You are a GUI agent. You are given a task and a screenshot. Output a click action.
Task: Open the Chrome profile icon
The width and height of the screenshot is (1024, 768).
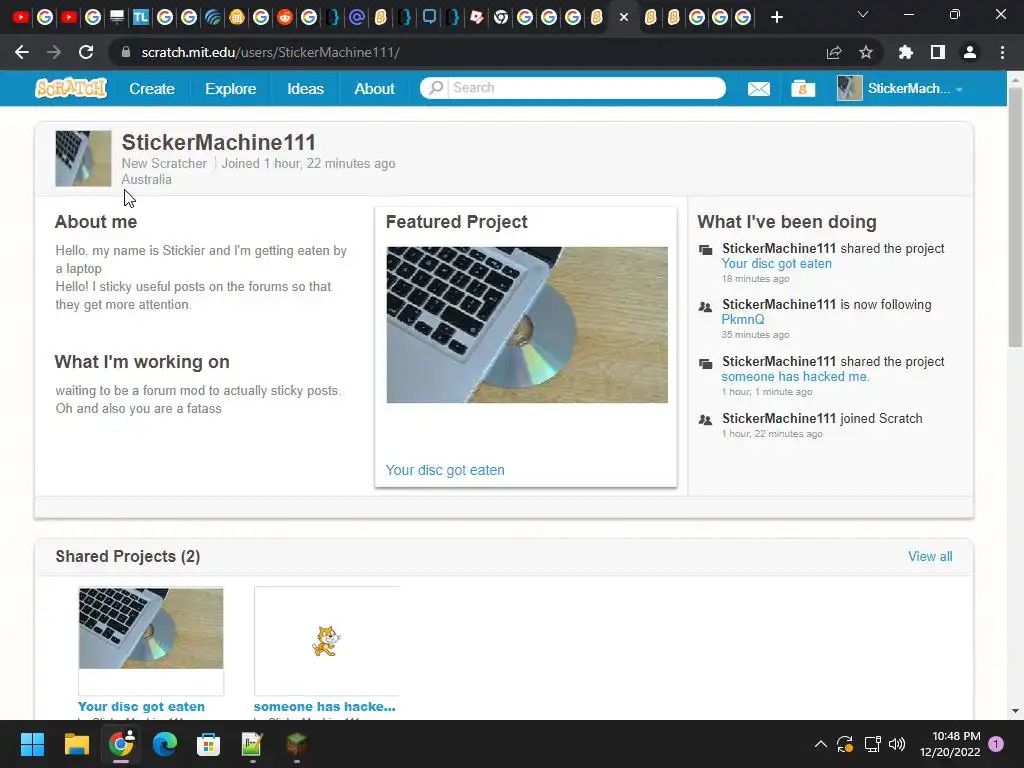click(970, 52)
